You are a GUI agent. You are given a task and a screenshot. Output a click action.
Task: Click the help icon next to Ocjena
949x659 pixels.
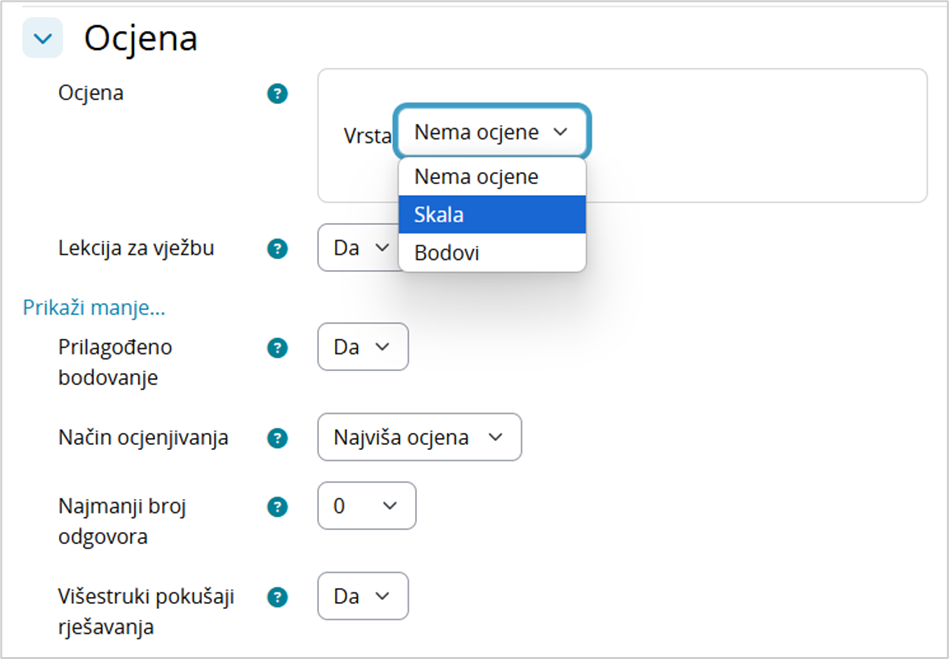click(x=278, y=92)
